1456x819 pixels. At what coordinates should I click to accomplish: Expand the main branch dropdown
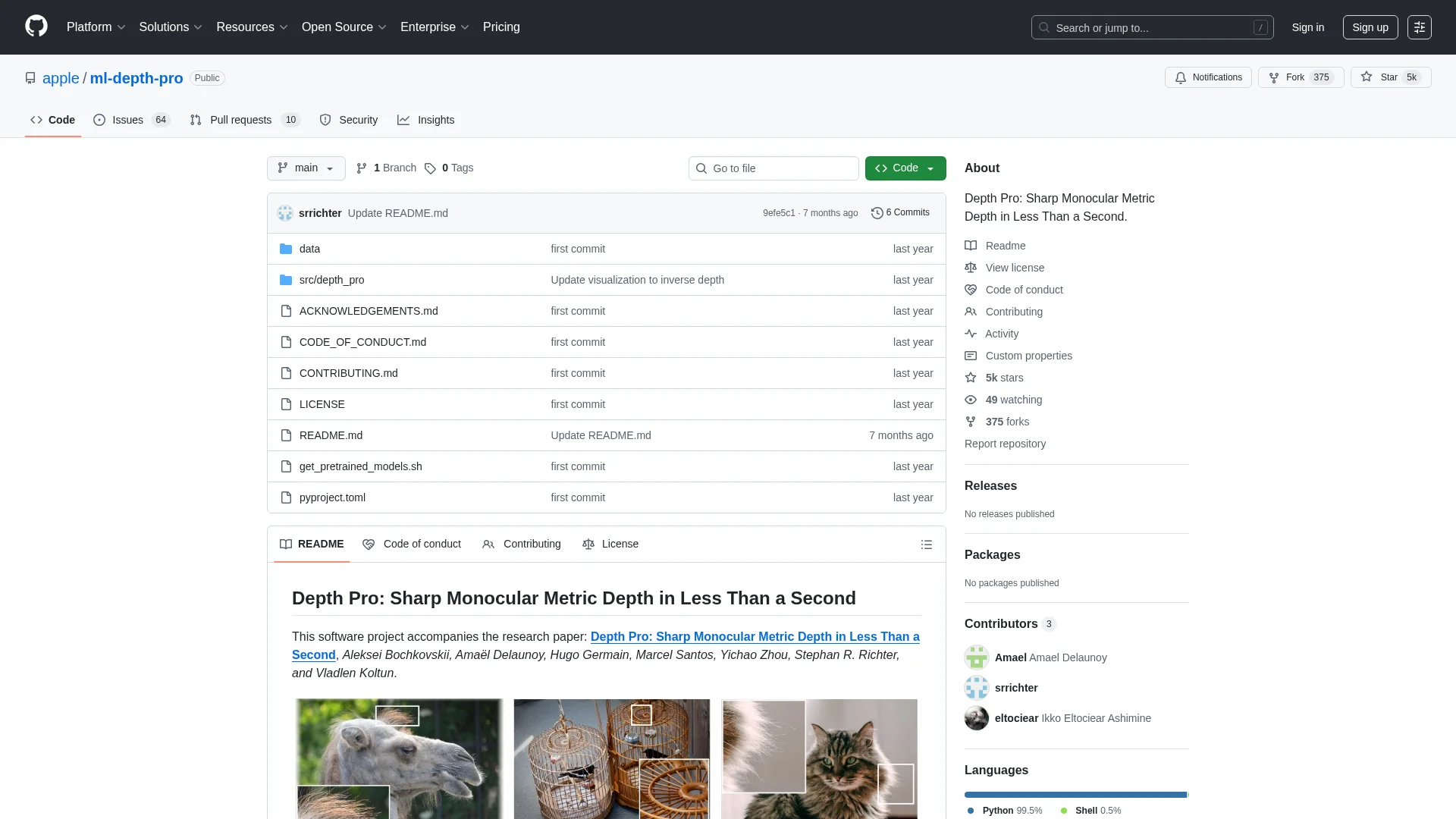tap(306, 168)
